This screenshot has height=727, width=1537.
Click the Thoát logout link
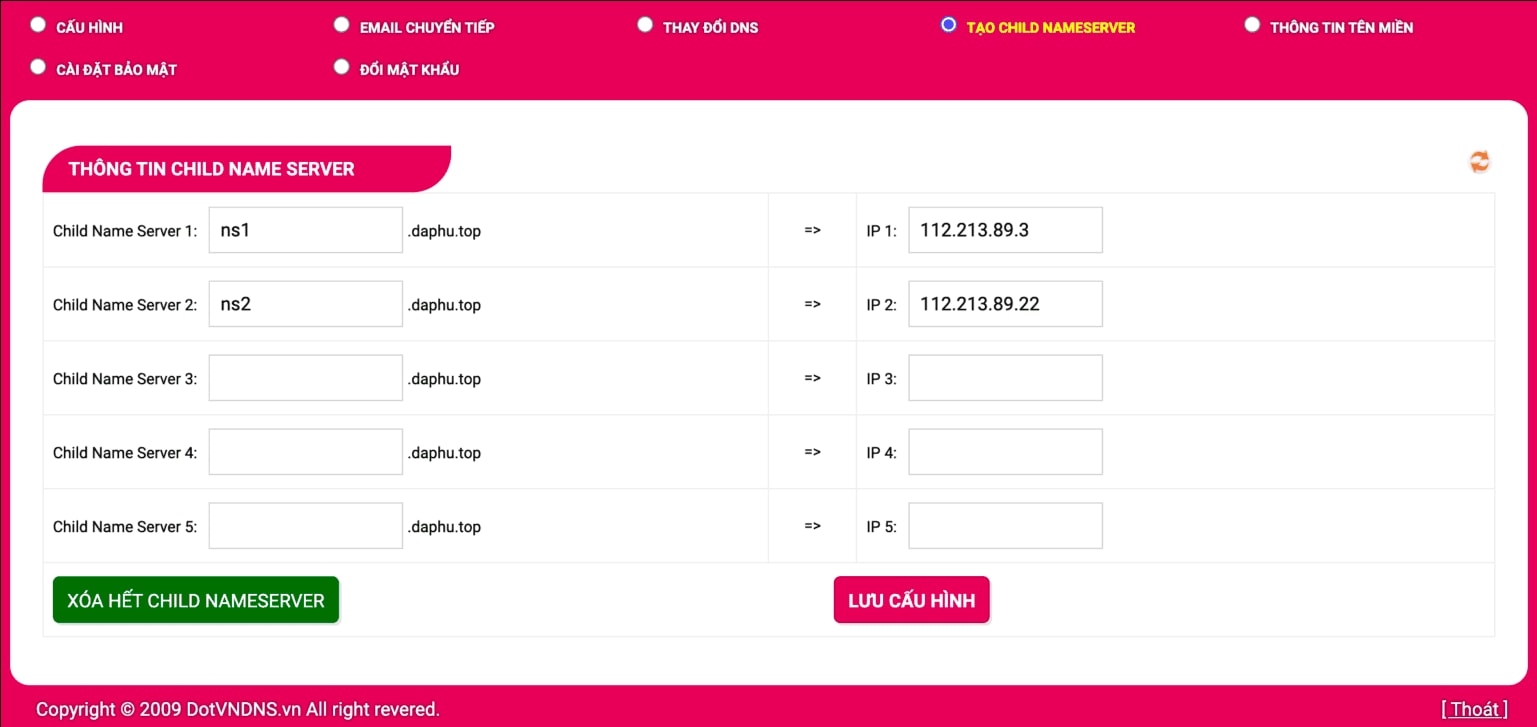(1474, 709)
